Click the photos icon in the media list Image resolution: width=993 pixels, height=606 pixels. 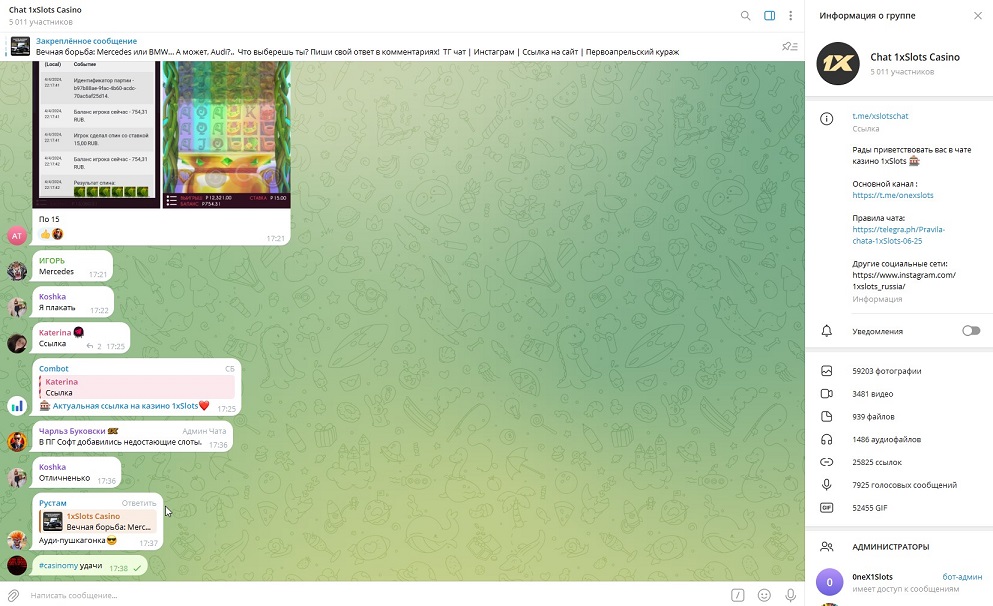coord(826,371)
